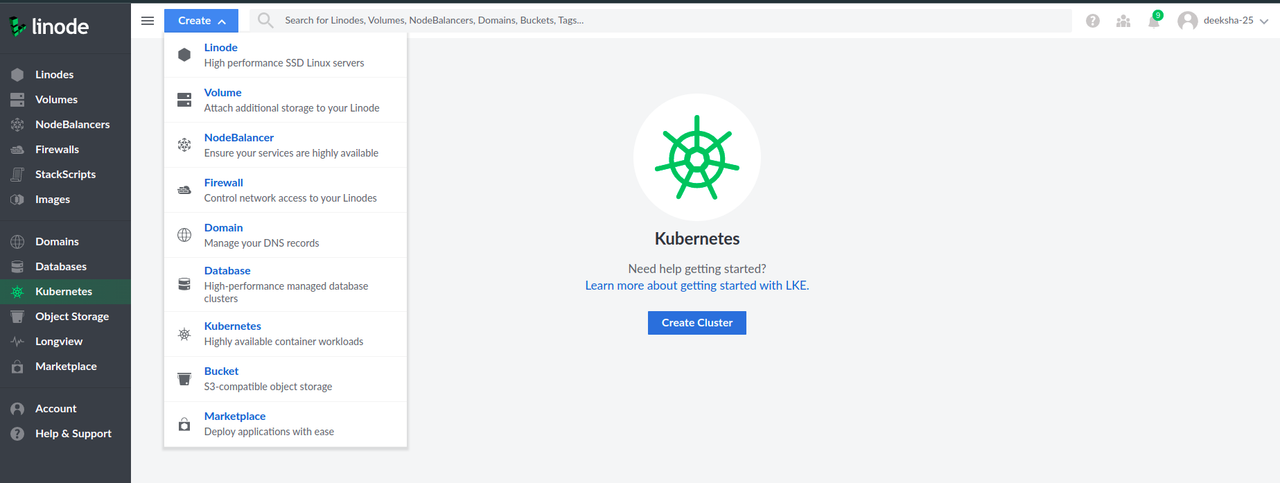
Task: Choose Firewall in the Create menu
Action: point(285,190)
